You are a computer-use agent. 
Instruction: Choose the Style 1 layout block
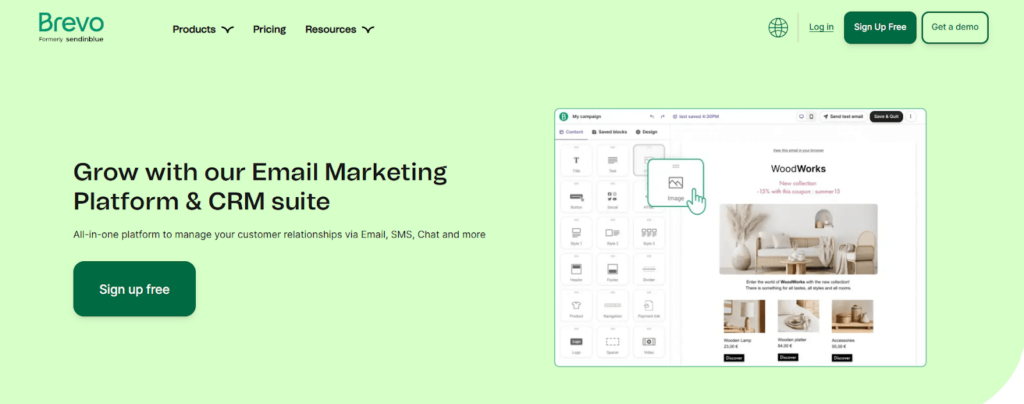(576, 234)
